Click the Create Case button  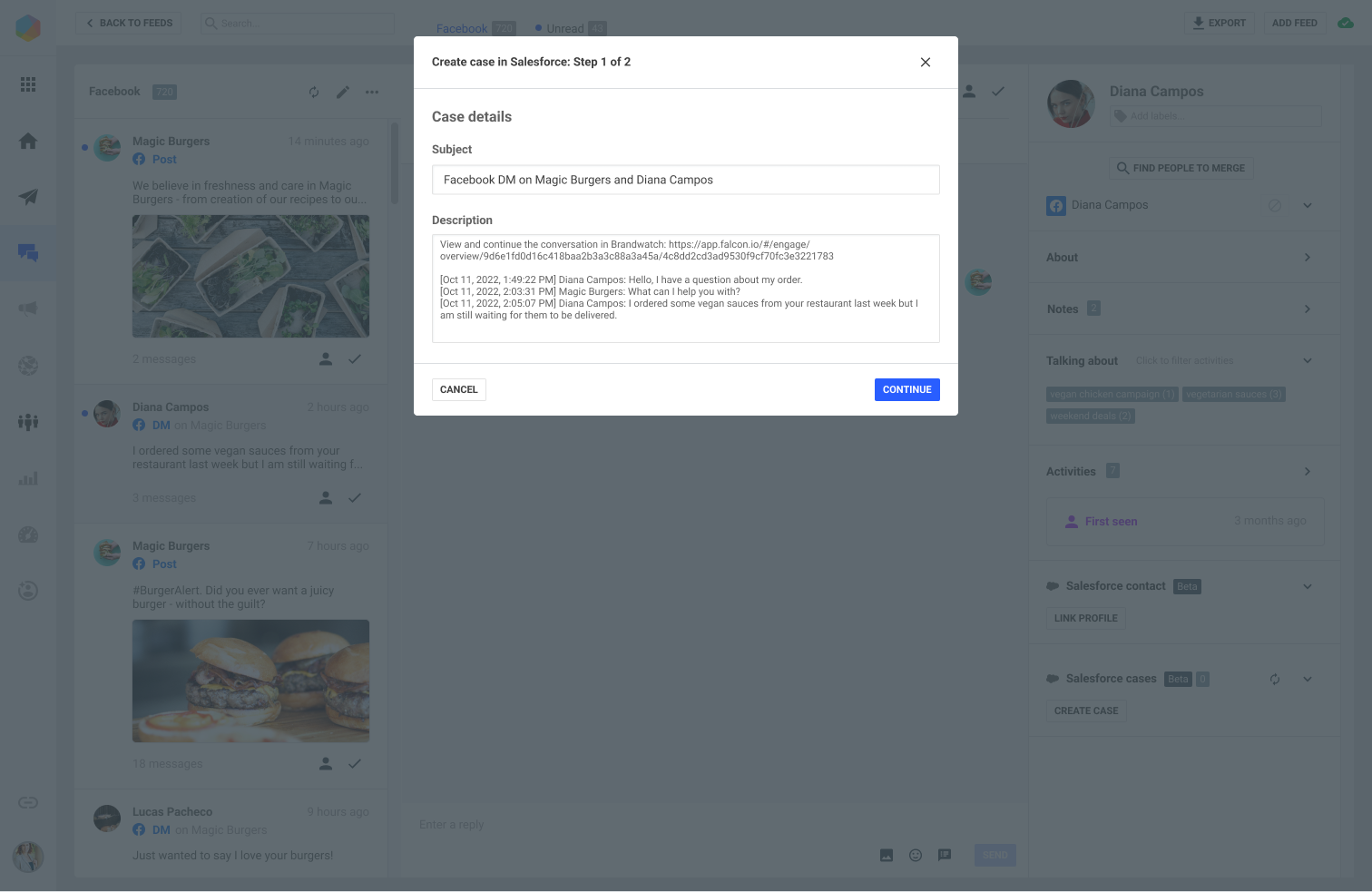pyautogui.click(x=1086, y=711)
